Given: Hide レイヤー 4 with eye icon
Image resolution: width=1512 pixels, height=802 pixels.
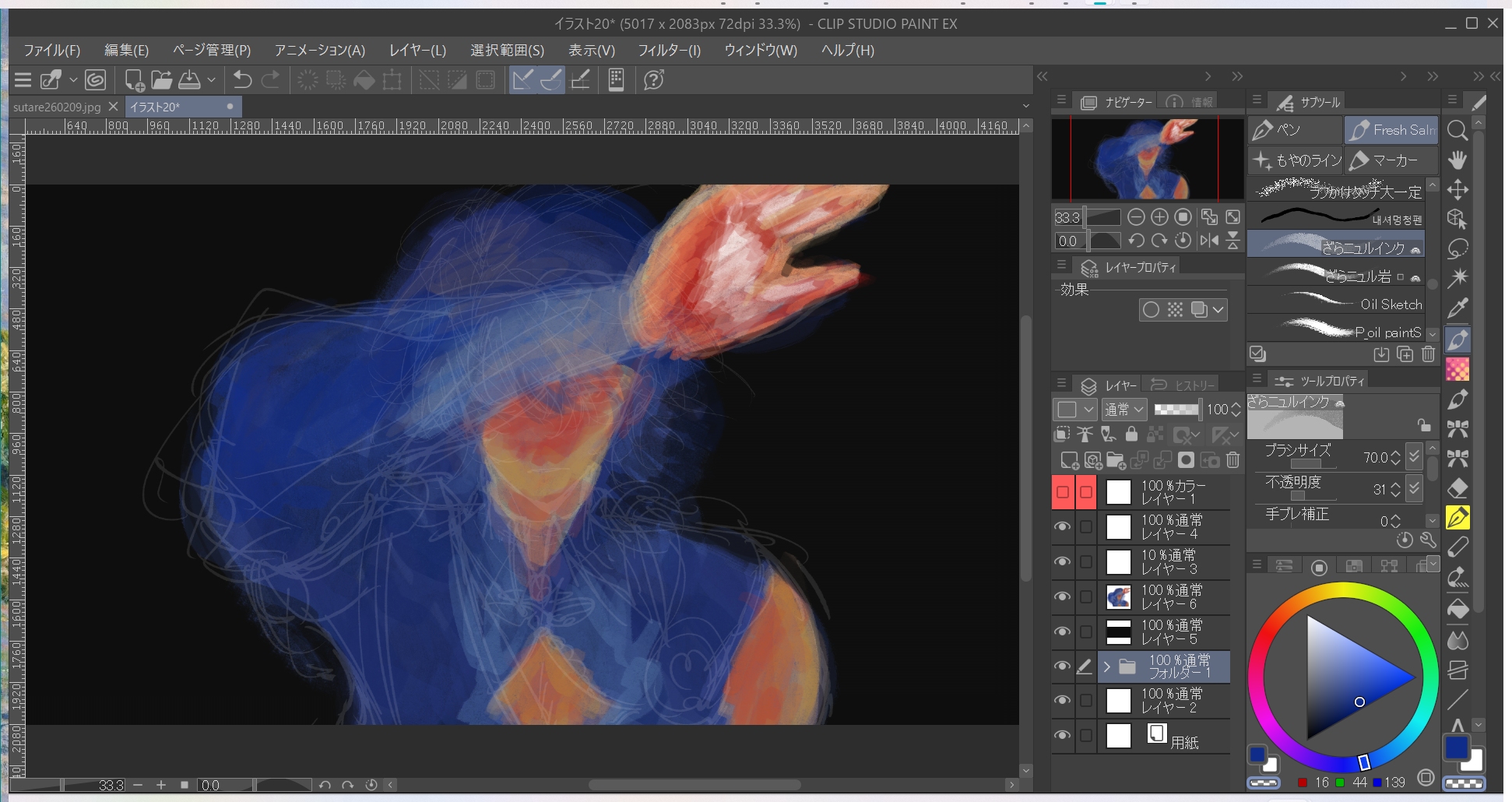Looking at the screenshot, I should 1062,527.
